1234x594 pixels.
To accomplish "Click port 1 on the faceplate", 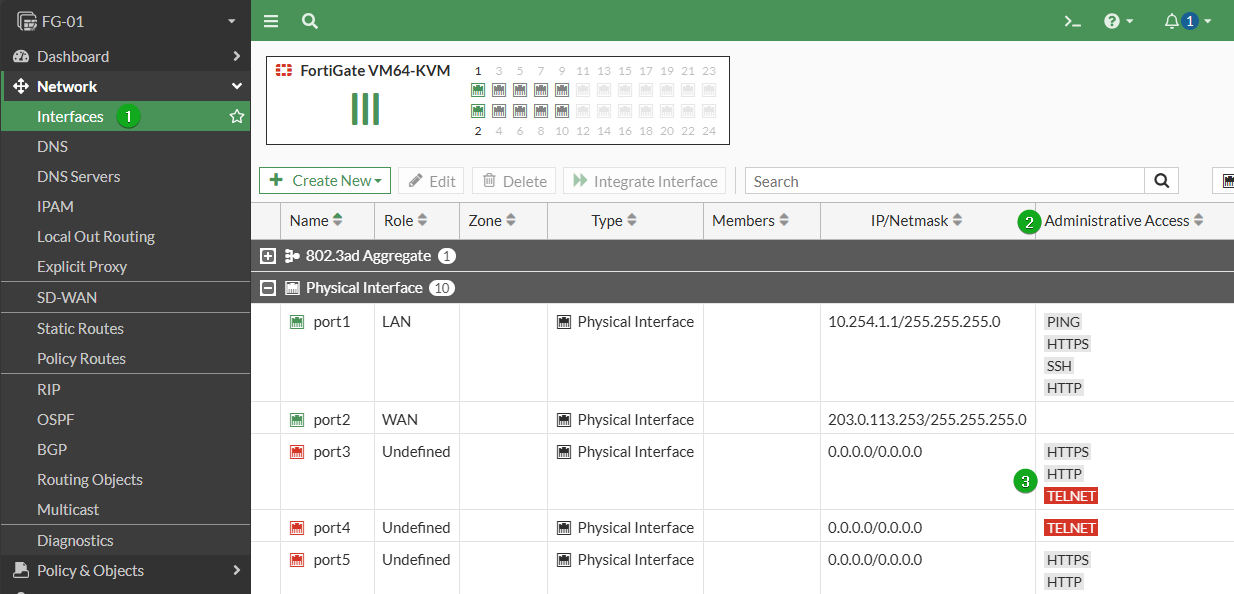I will (x=478, y=90).
